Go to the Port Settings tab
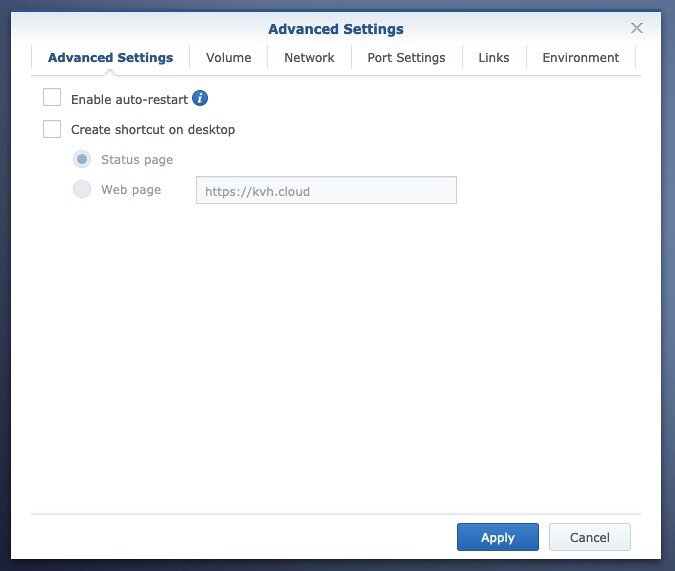 (406, 58)
